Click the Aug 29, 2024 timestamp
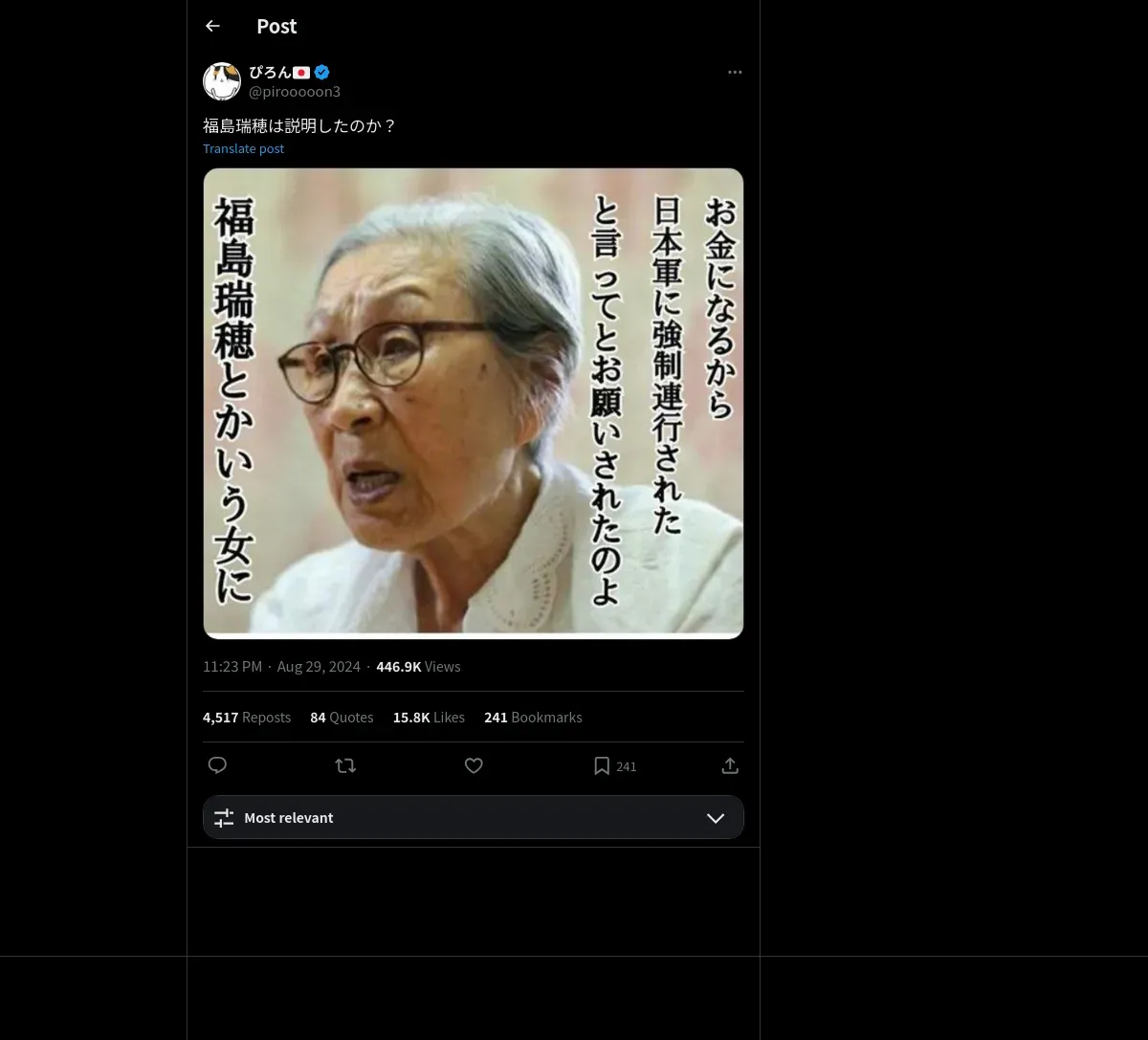This screenshot has height=1040, width=1148. coord(319,667)
